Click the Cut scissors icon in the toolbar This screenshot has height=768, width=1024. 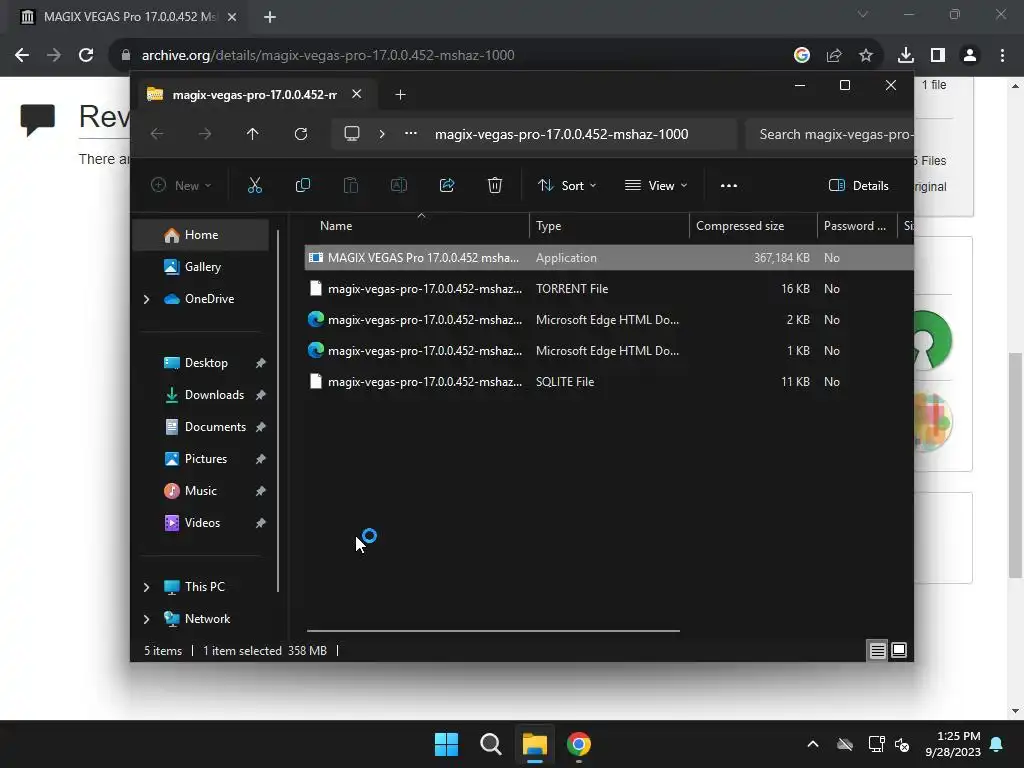[255, 185]
